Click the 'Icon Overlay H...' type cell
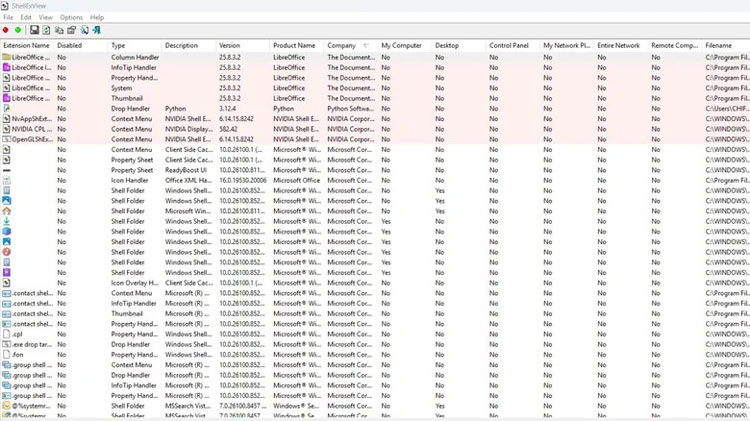 [135, 283]
